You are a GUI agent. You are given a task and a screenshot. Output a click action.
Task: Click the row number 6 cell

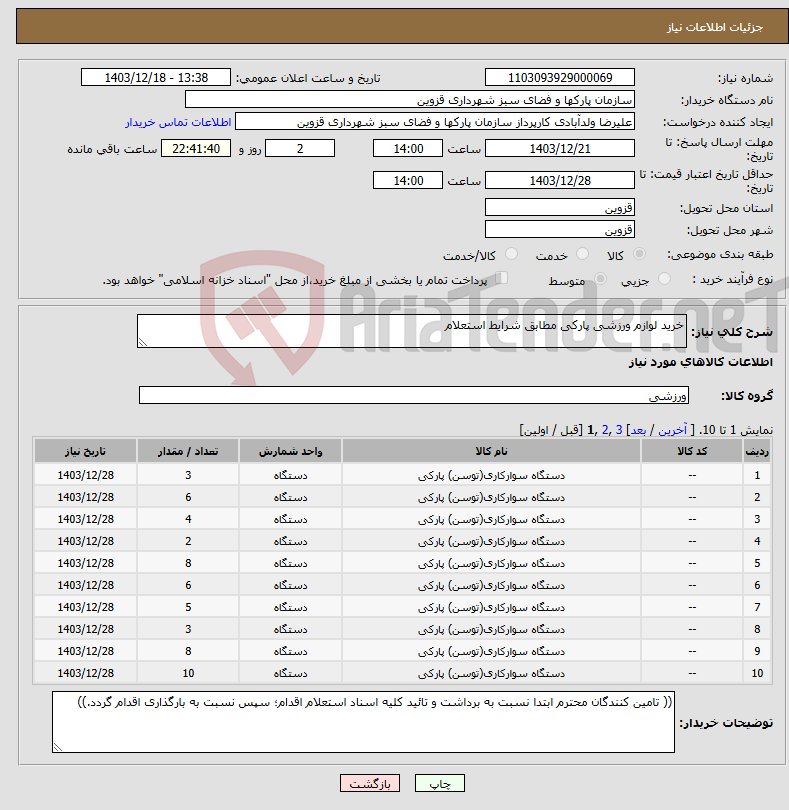pos(756,585)
